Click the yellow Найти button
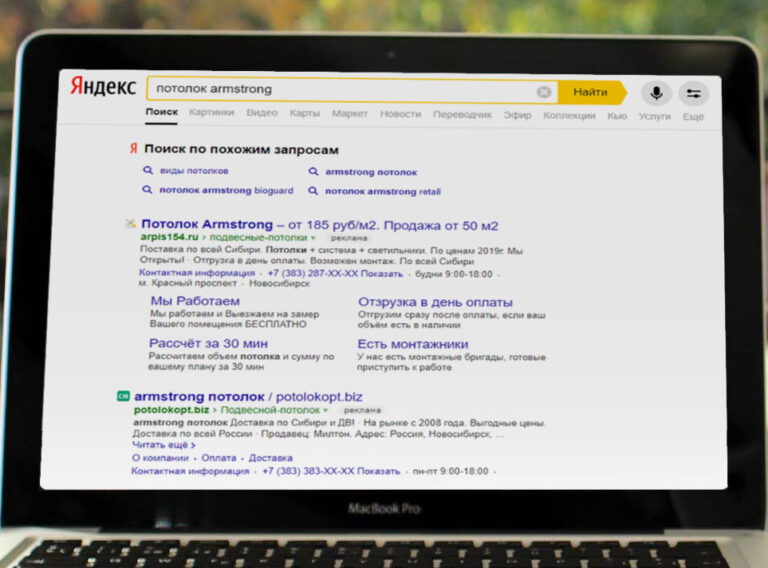The height and width of the screenshot is (568, 768). click(592, 92)
